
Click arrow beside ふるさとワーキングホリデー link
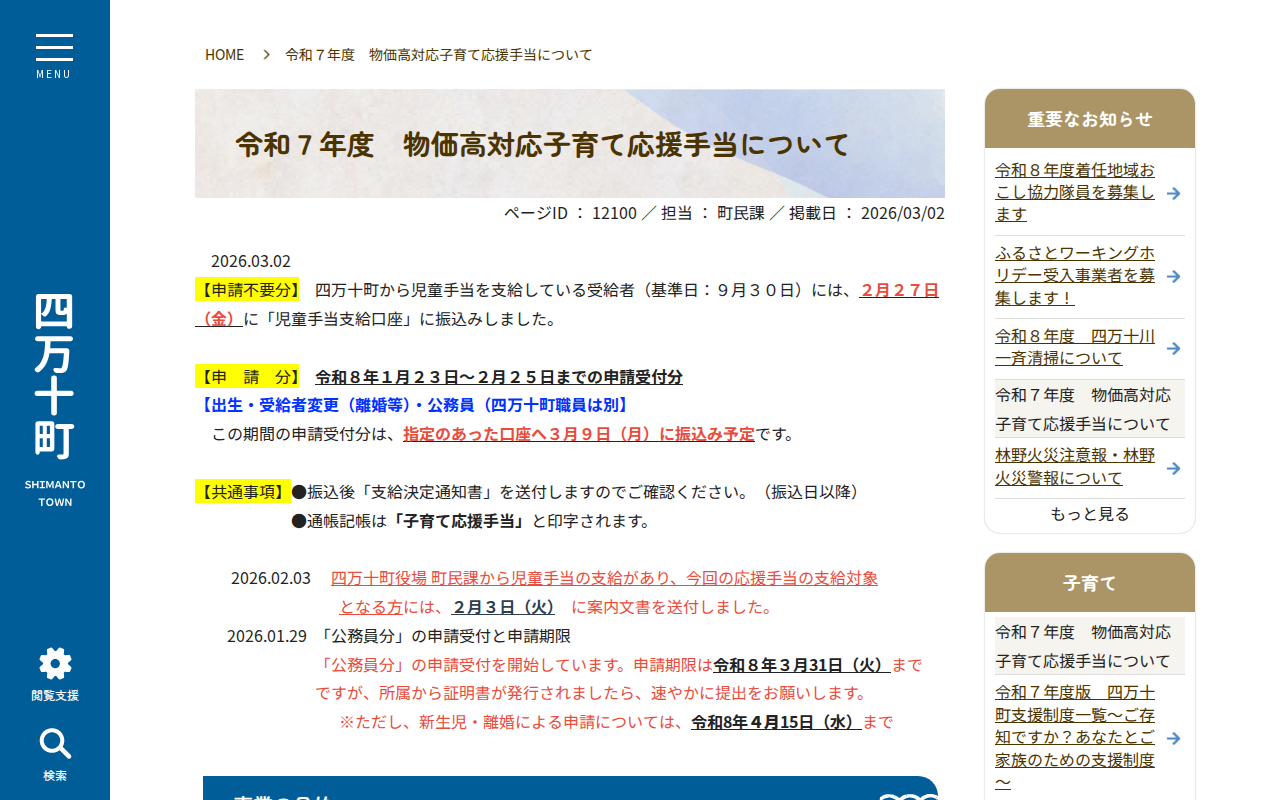(1174, 276)
